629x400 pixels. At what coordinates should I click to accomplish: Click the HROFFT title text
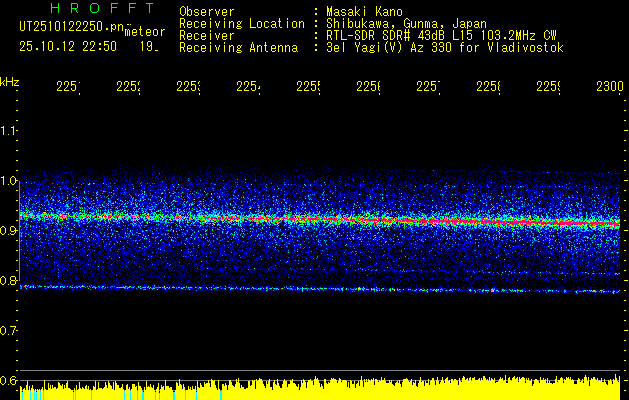click(x=102, y=8)
